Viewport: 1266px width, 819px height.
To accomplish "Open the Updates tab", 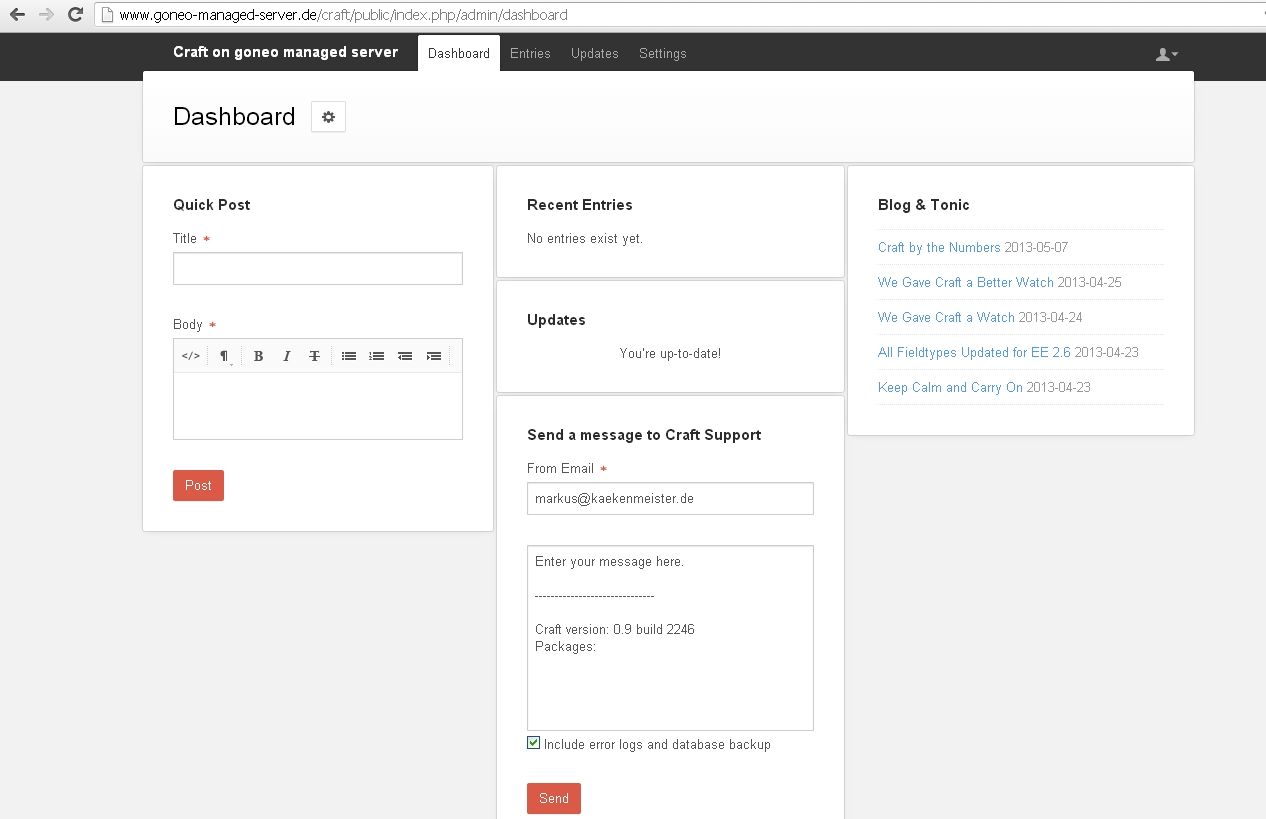I will (x=595, y=54).
